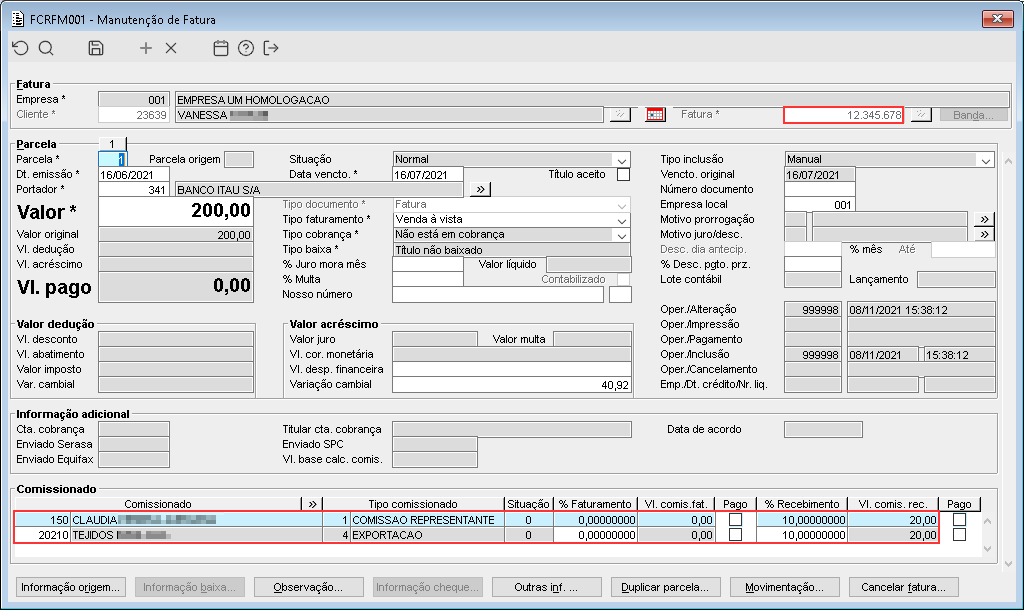Click the document icon in title bar

click(18, 19)
